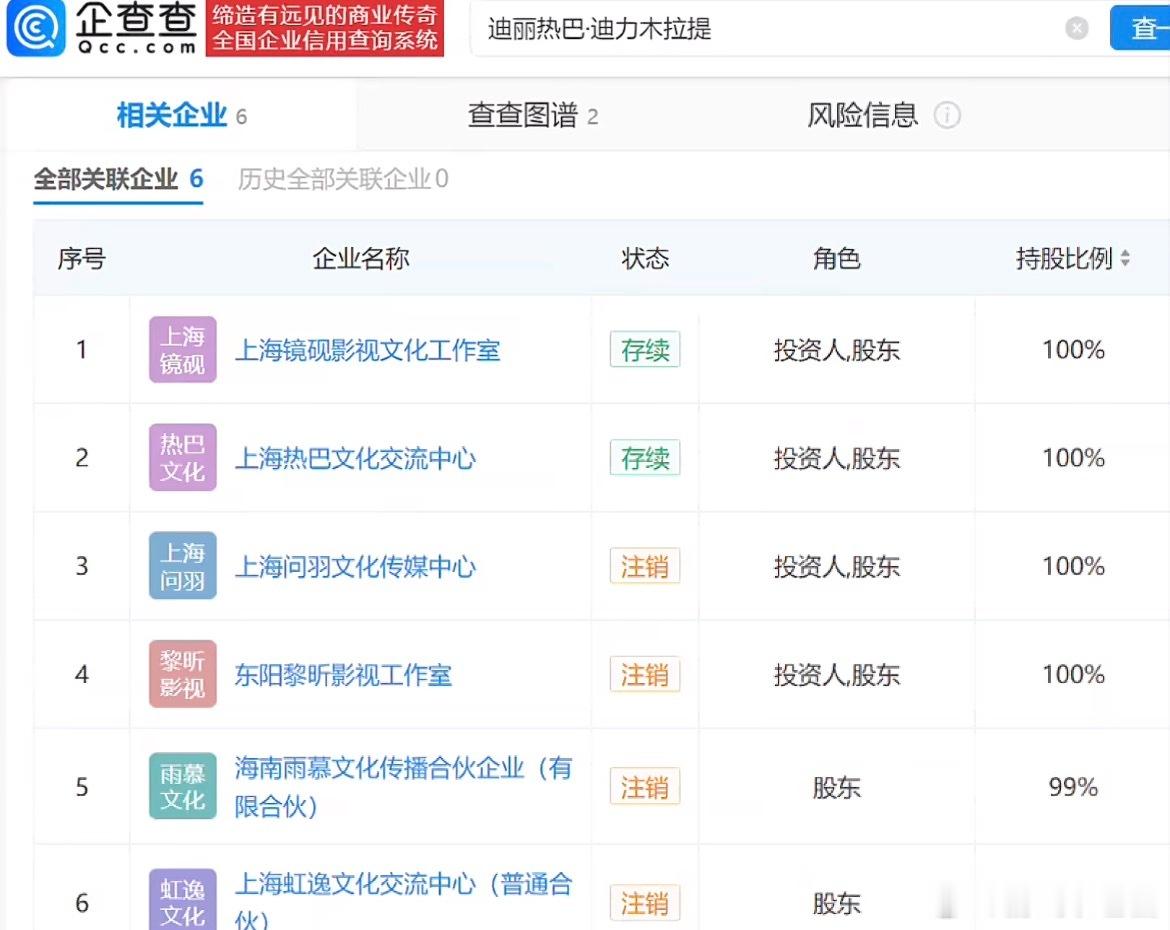
Task: Open the 热巴文化 company logo thumbnail
Action: [183, 458]
